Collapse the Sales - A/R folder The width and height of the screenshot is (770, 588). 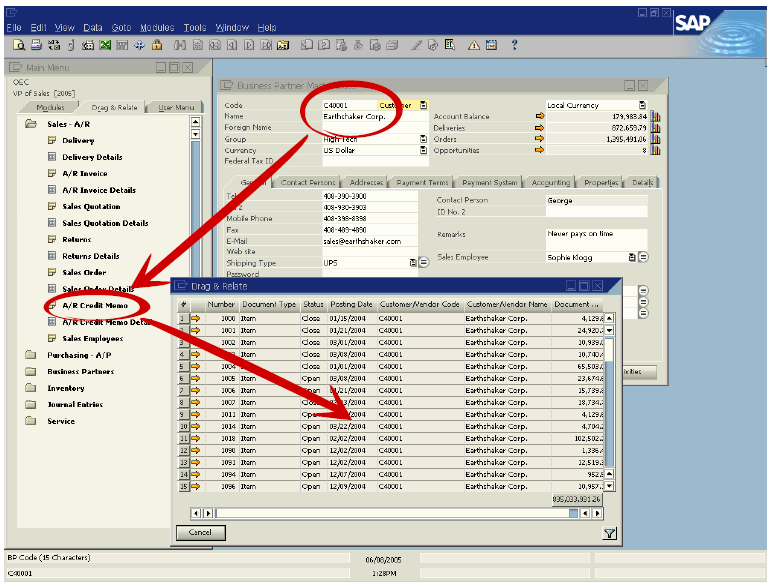coord(31,124)
